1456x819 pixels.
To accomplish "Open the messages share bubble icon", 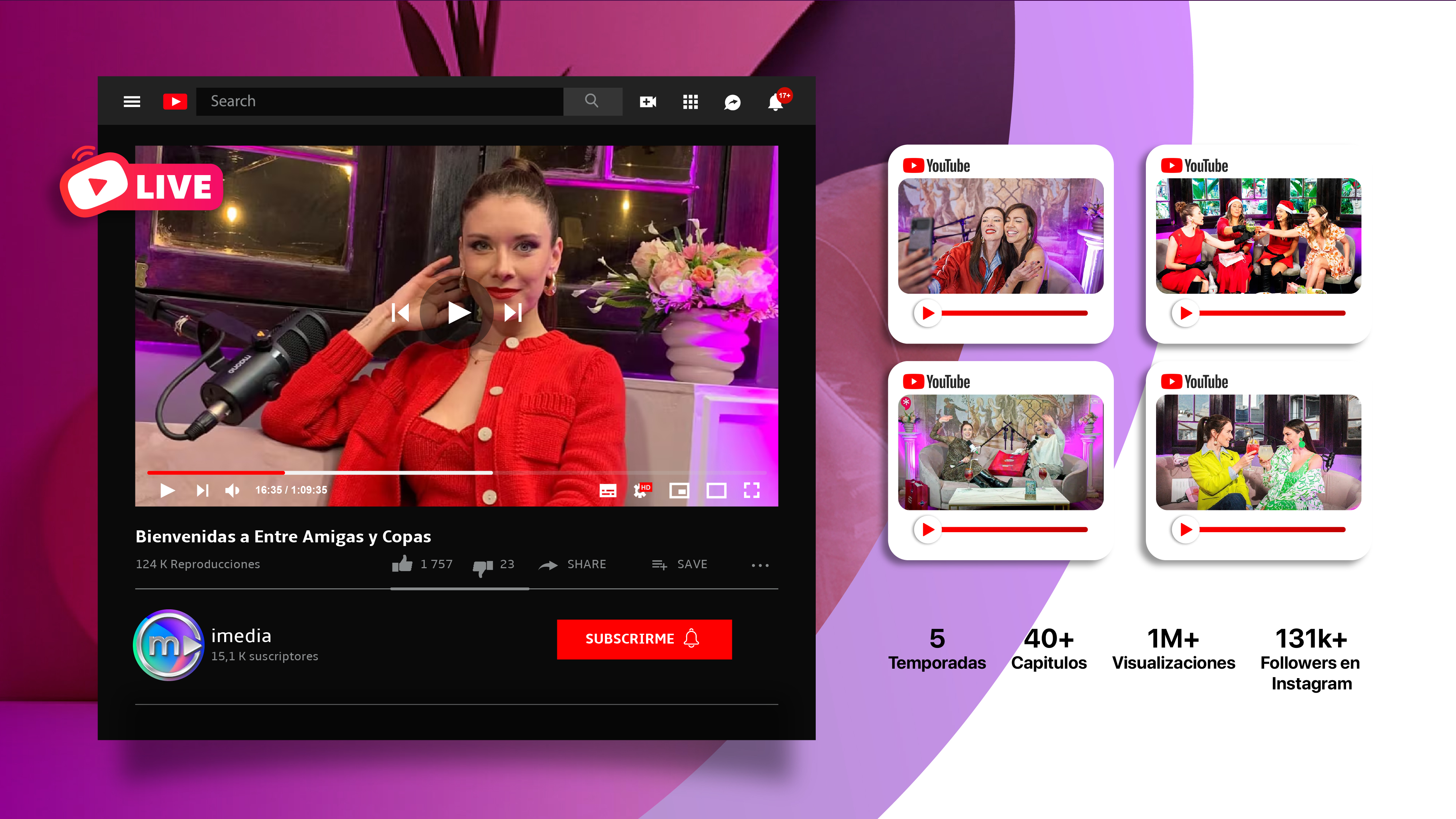I will pyautogui.click(x=732, y=102).
